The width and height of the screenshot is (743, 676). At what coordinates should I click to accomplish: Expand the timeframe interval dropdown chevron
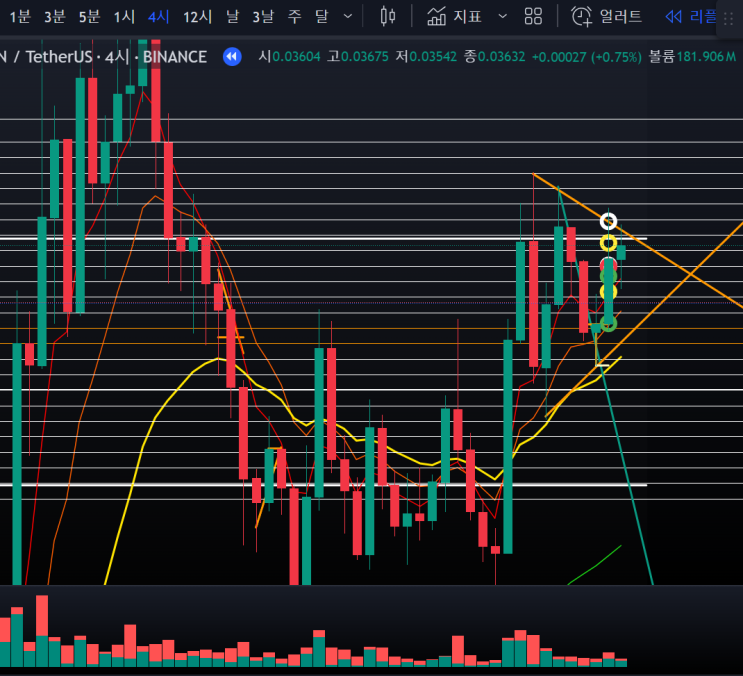(348, 17)
